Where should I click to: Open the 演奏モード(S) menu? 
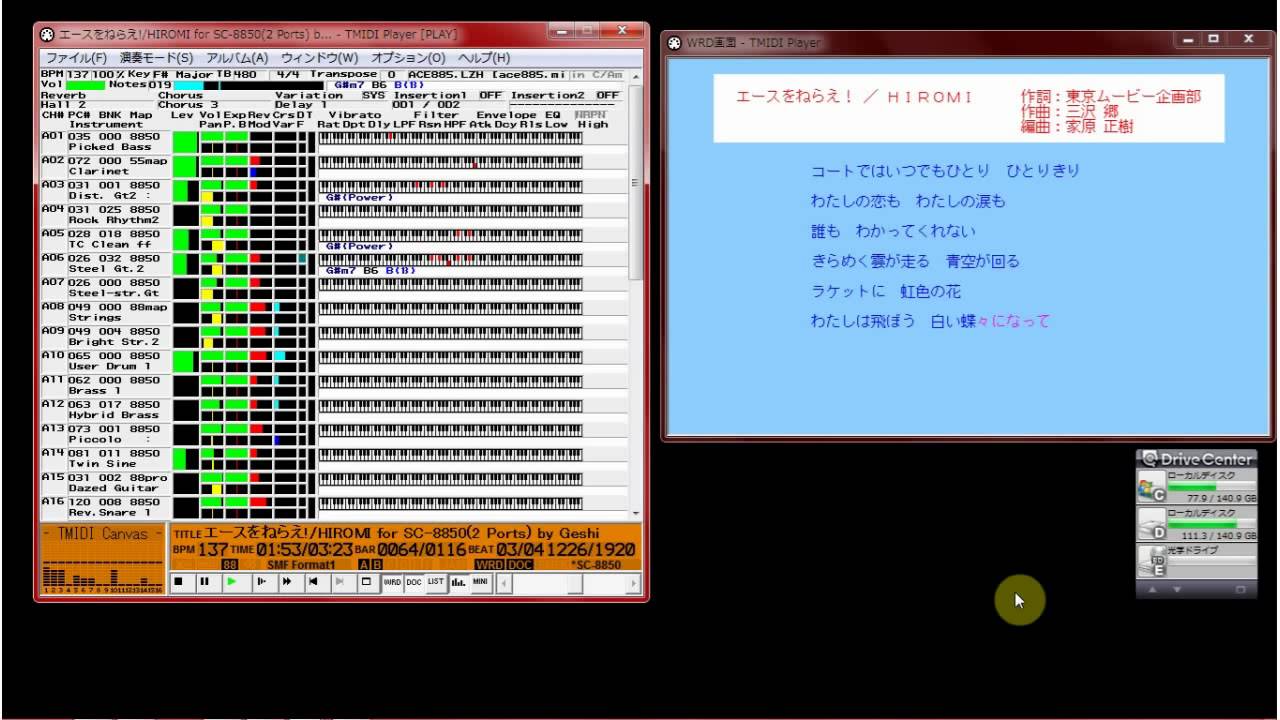(156, 58)
